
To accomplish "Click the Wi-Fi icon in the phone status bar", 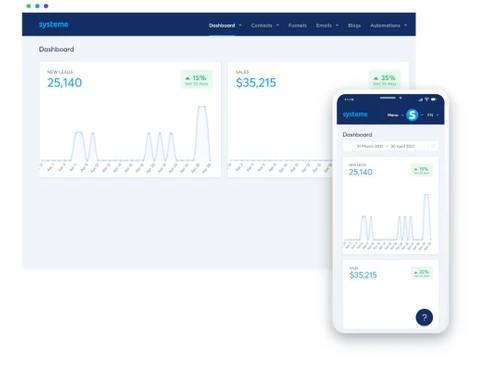I will point(427,99).
